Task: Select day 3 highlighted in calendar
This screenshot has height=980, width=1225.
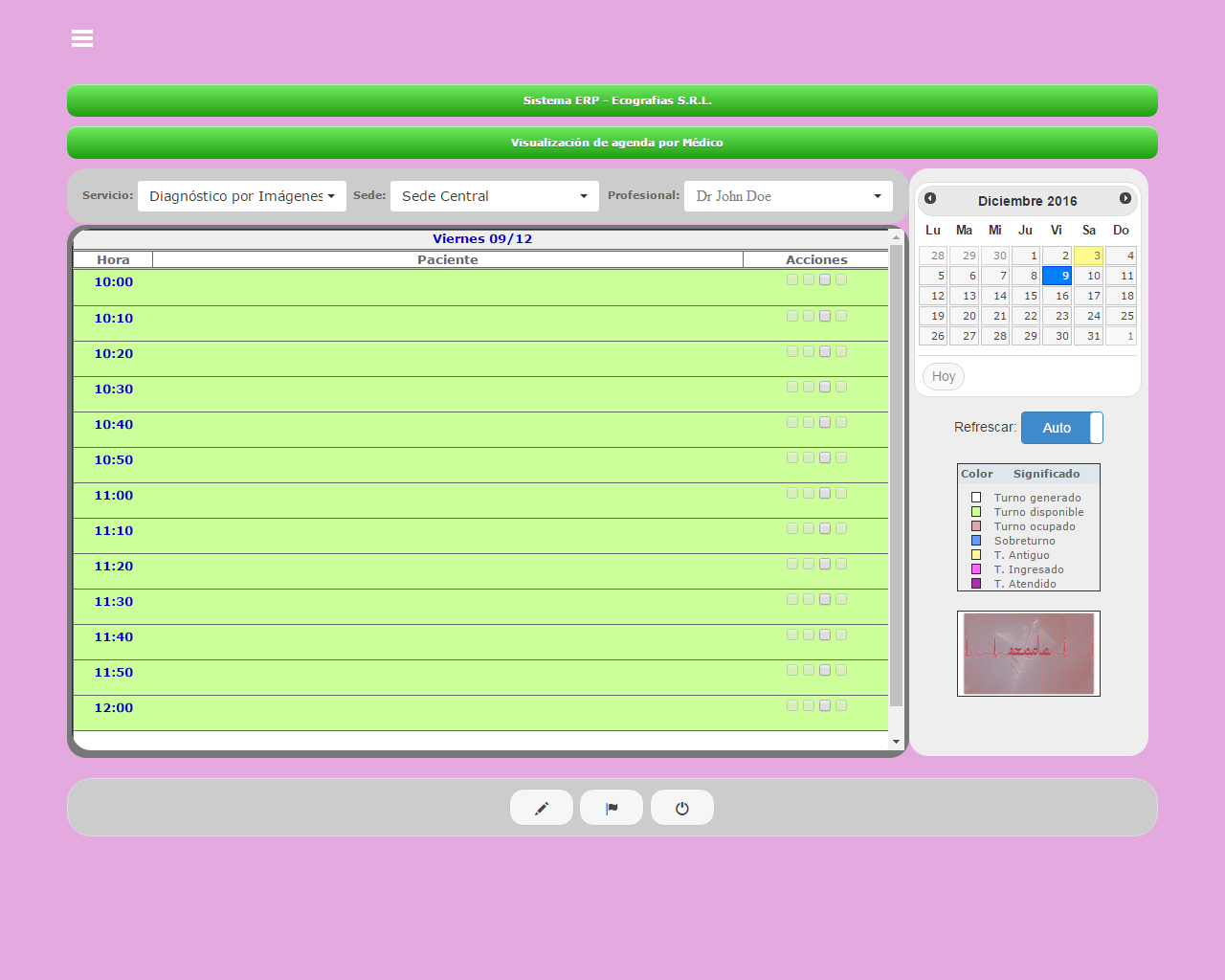Action: pos(1089,256)
